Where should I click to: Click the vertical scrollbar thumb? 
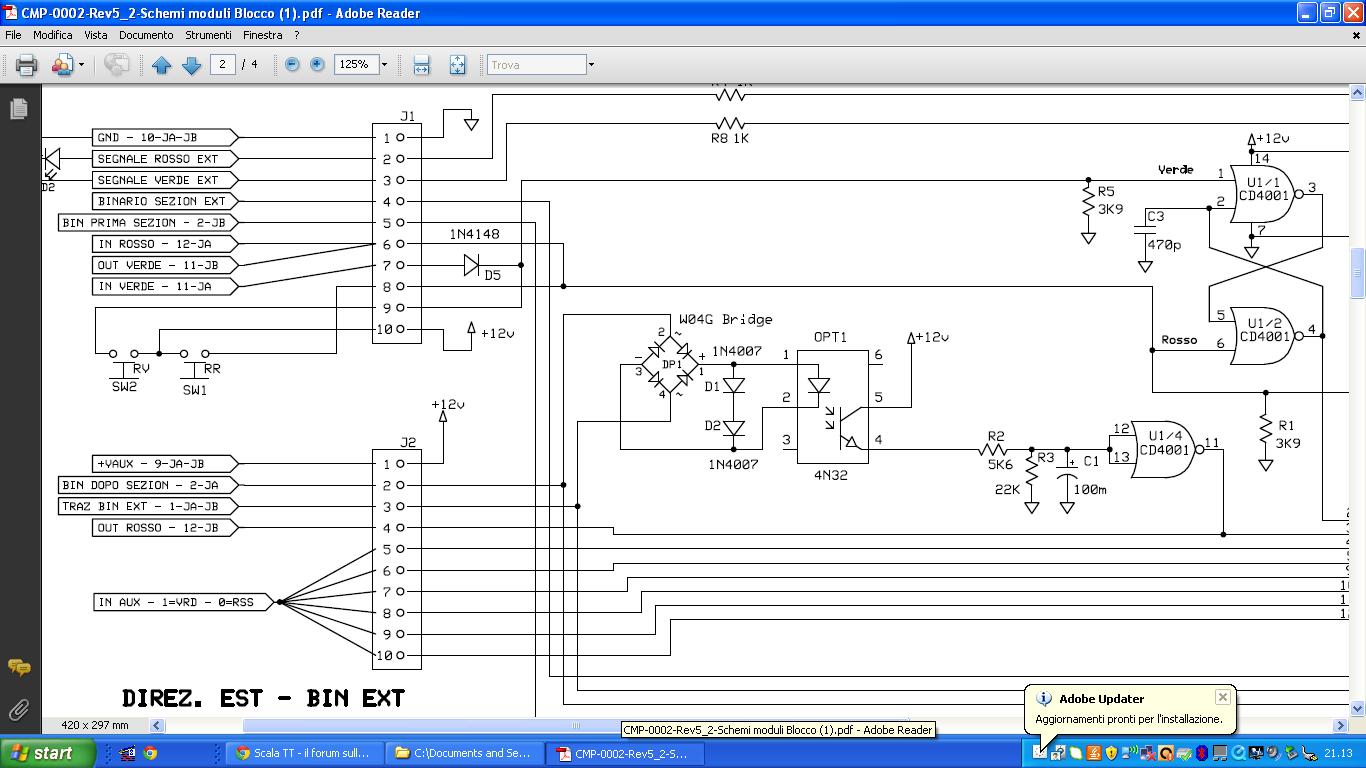tap(1357, 273)
